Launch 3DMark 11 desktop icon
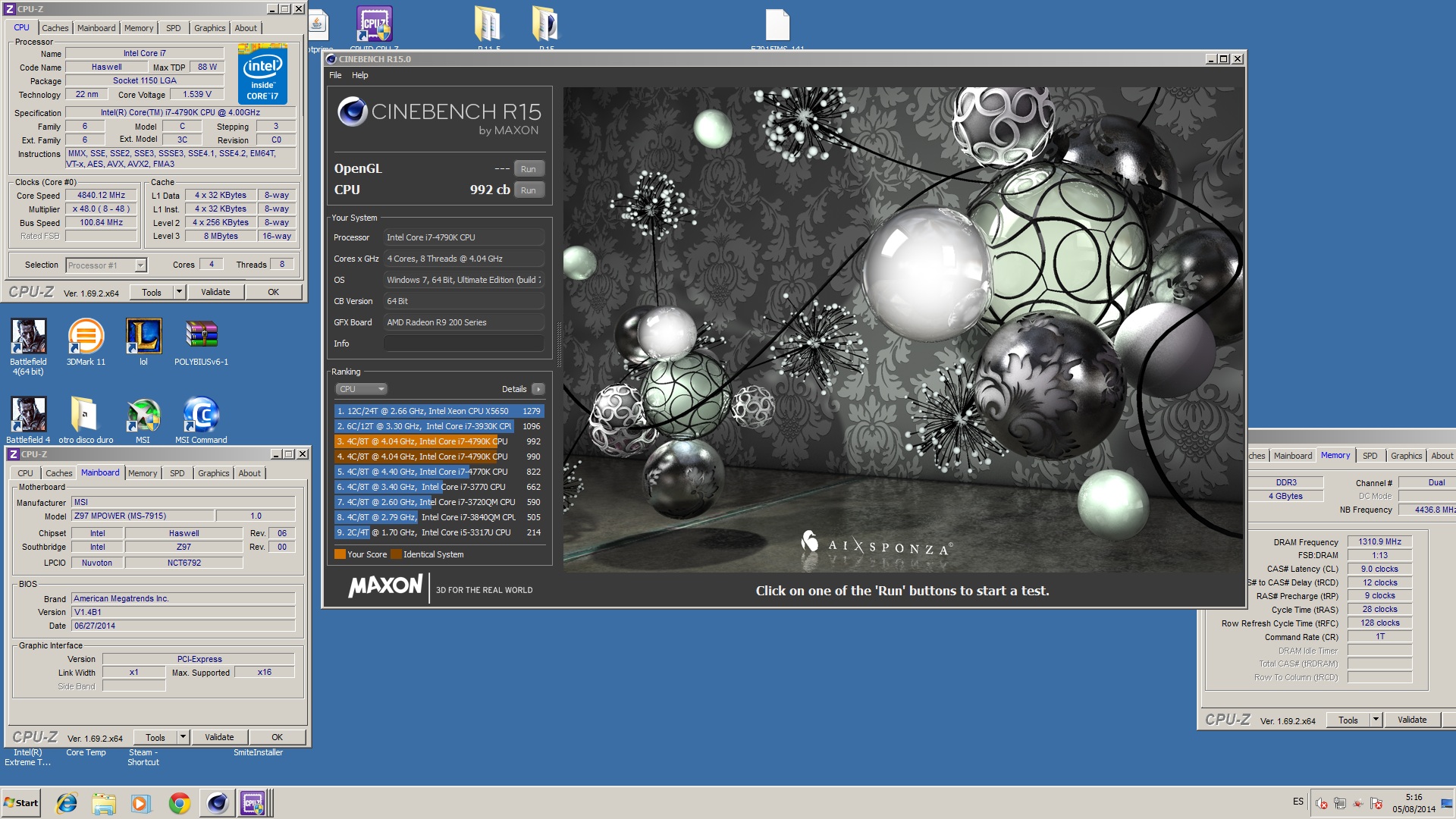The width and height of the screenshot is (1456, 819). tap(86, 342)
